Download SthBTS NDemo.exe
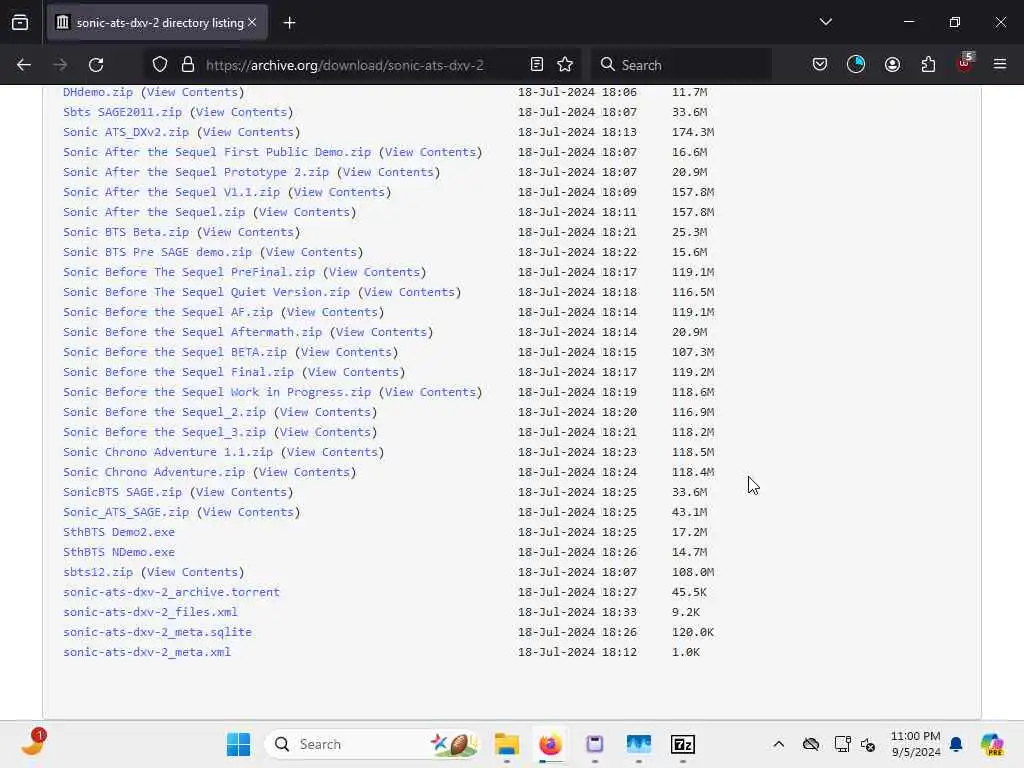 119,552
